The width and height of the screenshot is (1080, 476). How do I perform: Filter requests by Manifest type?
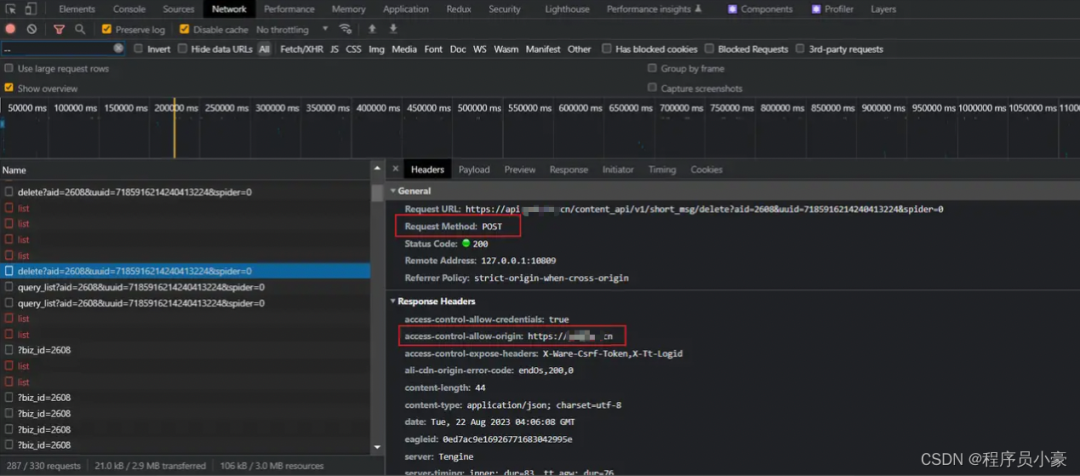(543, 49)
